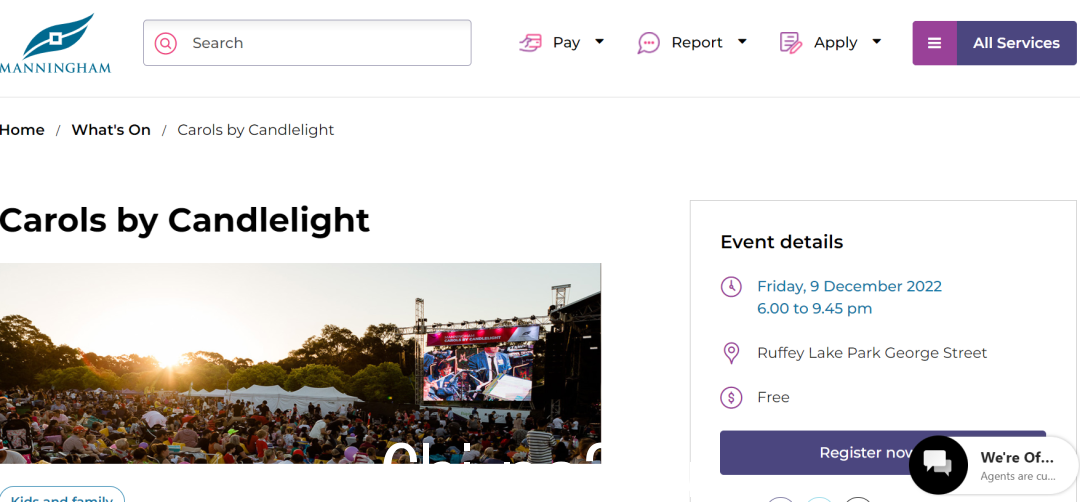Open What's On breadcrumb link
The image size is (1080, 502).
click(111, 130)
